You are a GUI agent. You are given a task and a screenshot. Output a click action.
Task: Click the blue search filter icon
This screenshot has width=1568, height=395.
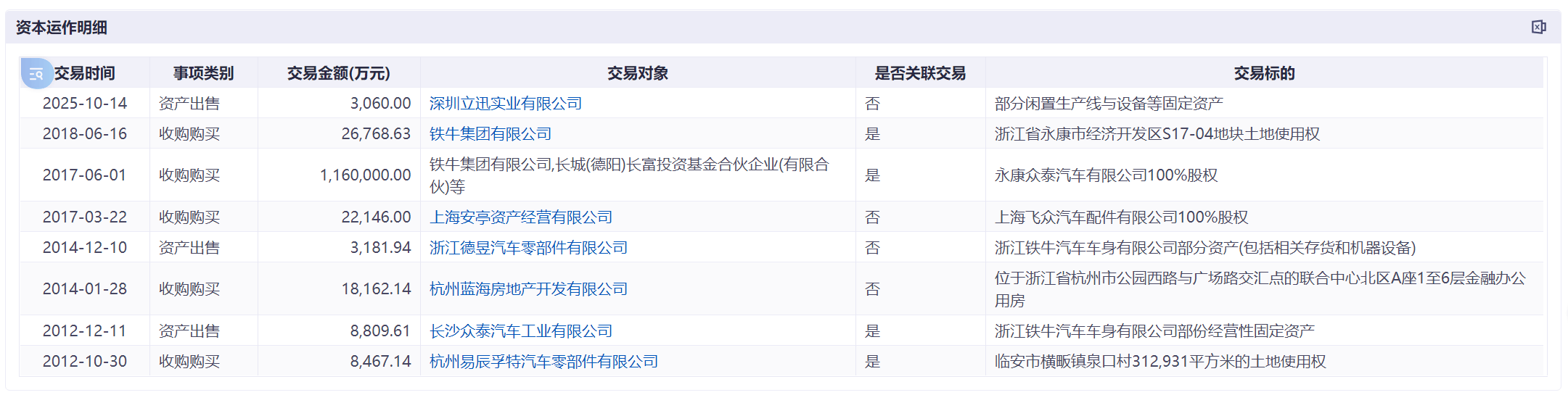37,73
